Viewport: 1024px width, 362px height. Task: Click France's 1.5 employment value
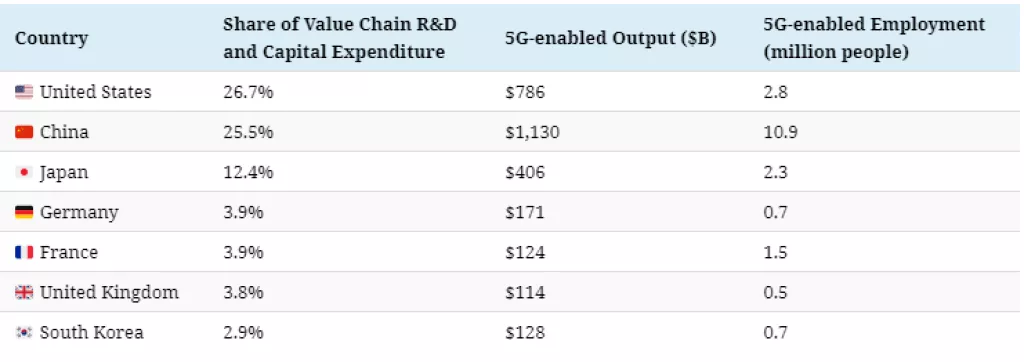[776, 252]
